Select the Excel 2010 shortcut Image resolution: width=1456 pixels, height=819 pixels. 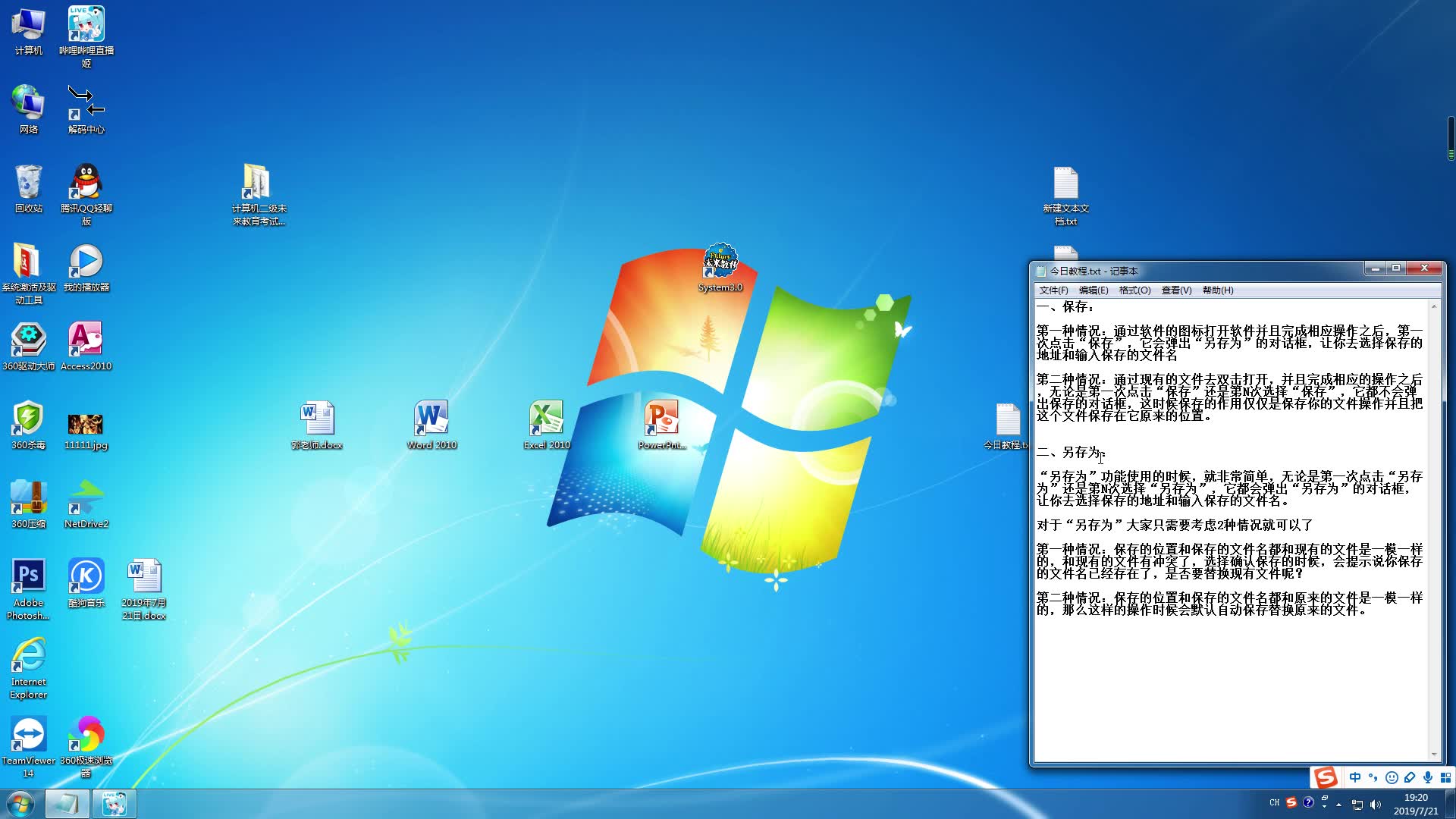(x=547, y=425)
